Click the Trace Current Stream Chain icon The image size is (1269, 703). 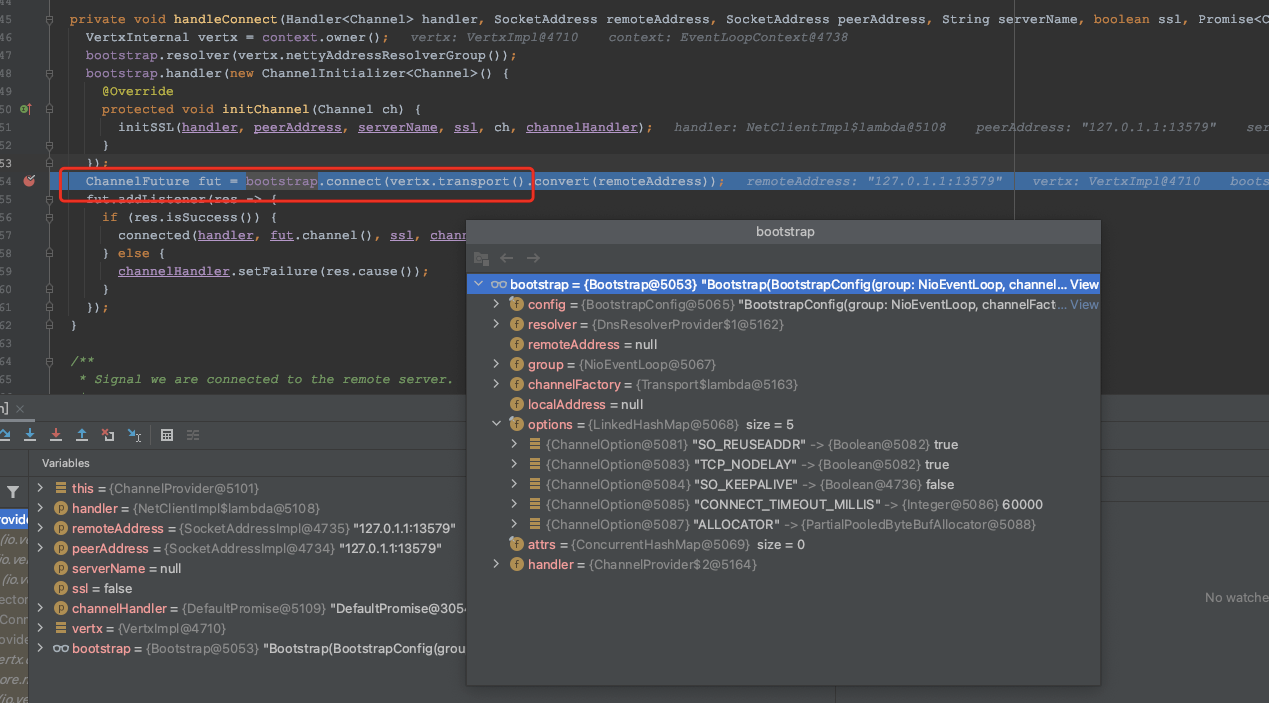[193, 434]
